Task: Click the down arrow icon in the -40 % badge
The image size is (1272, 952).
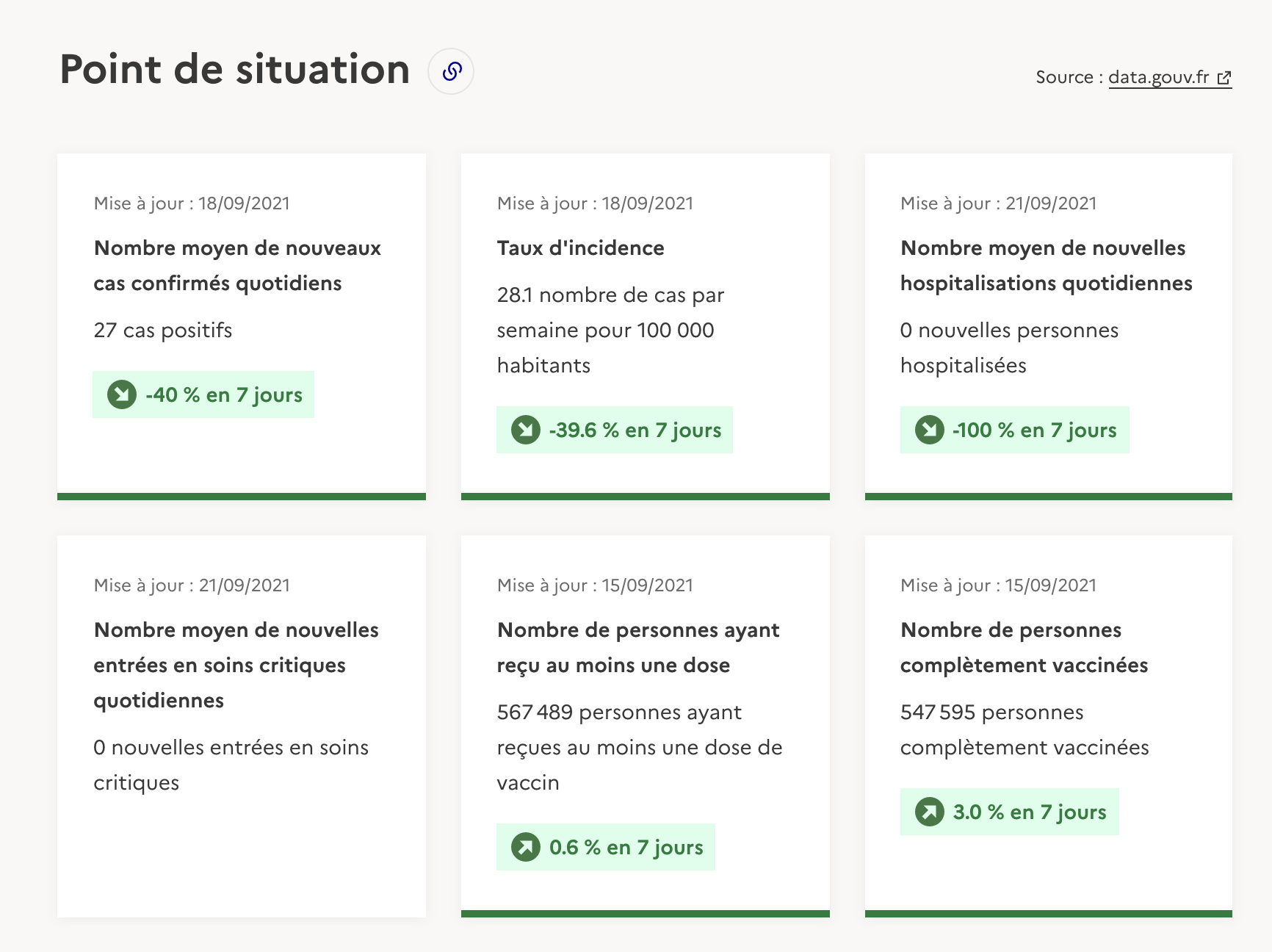Action: tap(122, 394)
